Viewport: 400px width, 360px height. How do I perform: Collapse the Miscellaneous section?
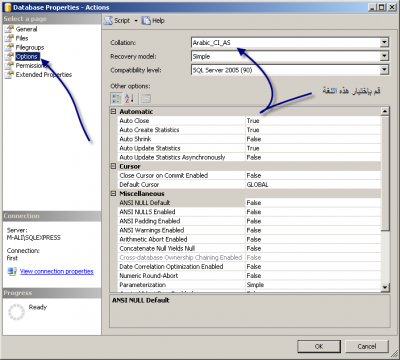pos(113,194)
